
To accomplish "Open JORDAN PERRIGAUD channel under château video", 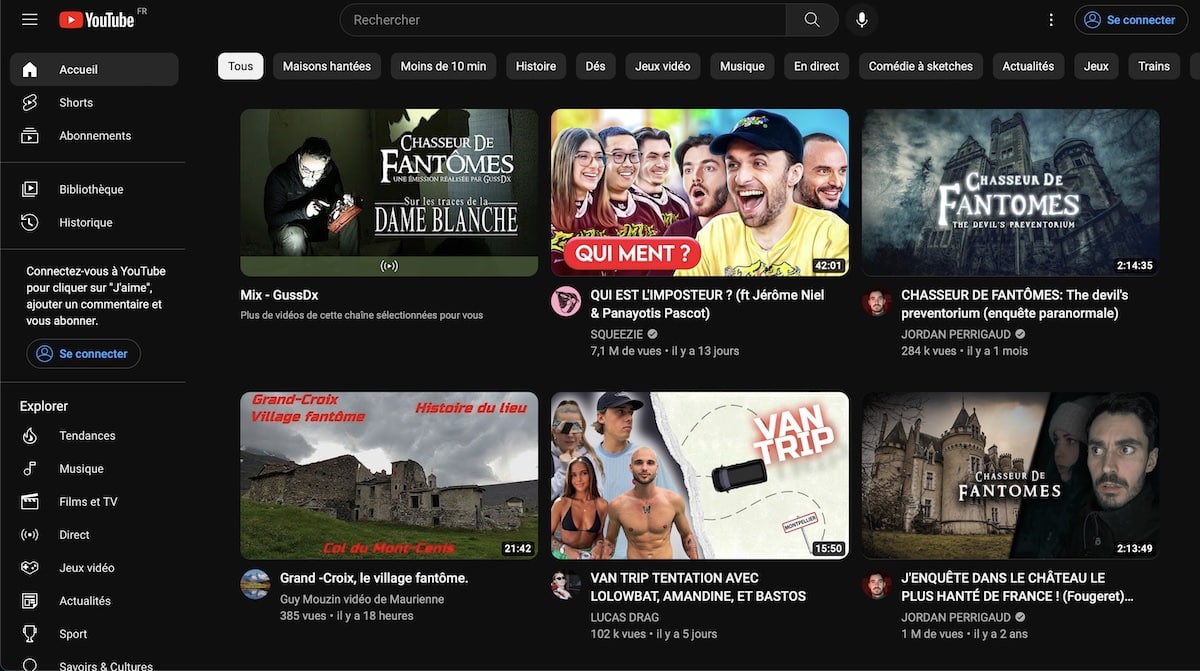I will pyautogui.click(x=956, y=617).
